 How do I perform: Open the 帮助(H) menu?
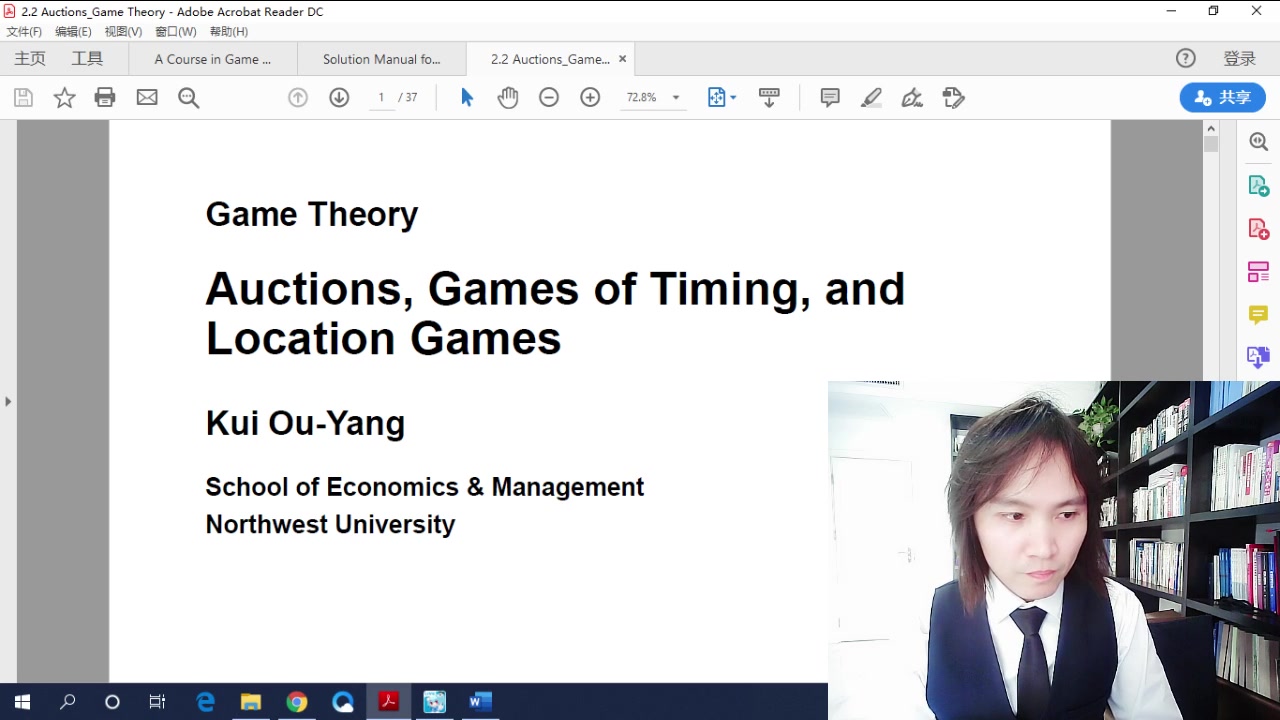point(229,32)
